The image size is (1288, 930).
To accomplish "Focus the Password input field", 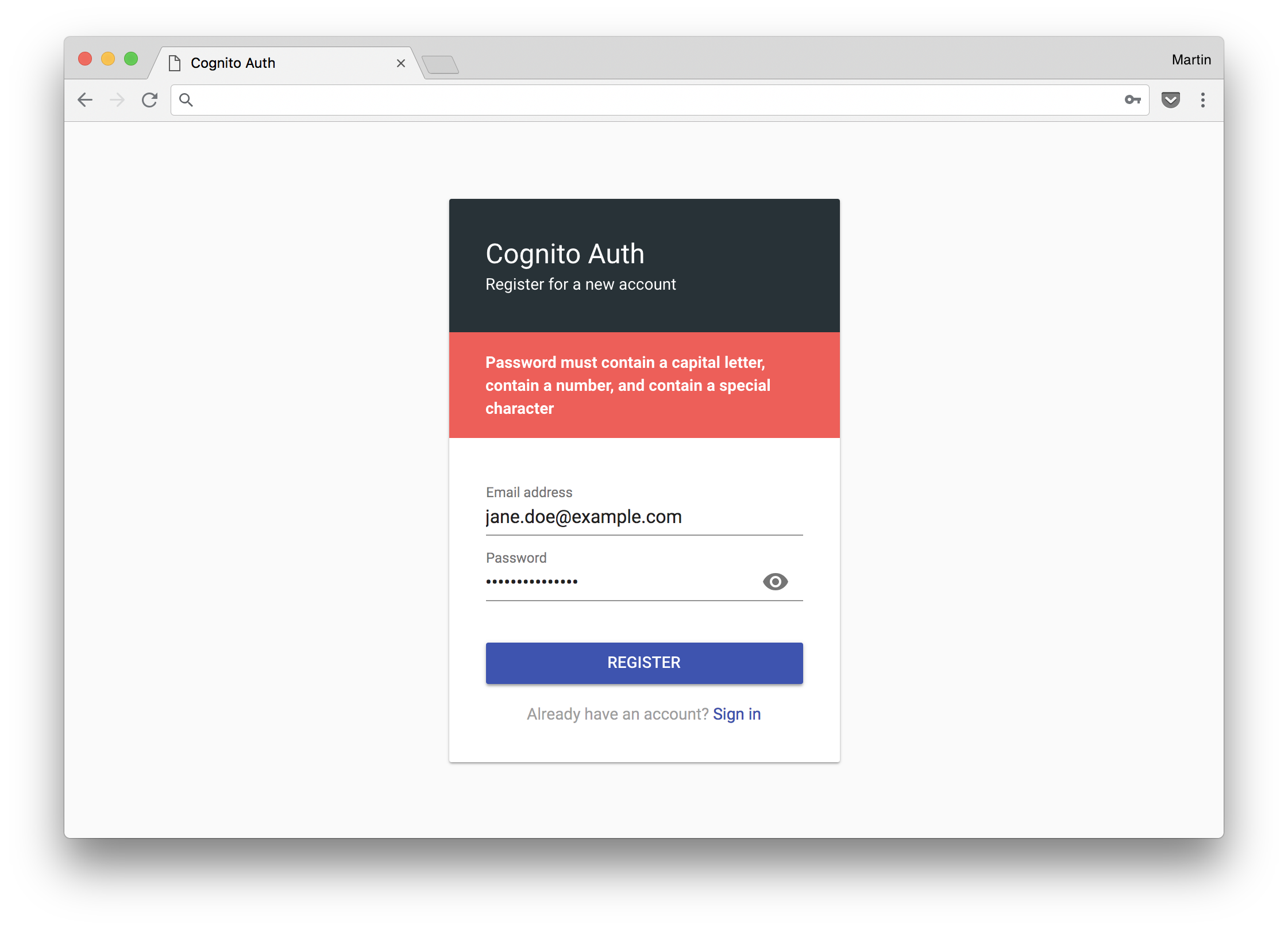I will (615, 582).
